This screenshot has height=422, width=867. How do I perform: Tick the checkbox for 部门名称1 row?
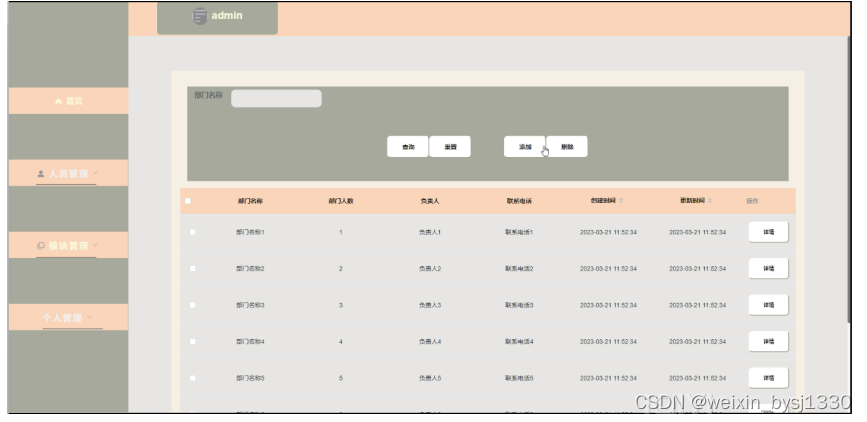(192, 232)
